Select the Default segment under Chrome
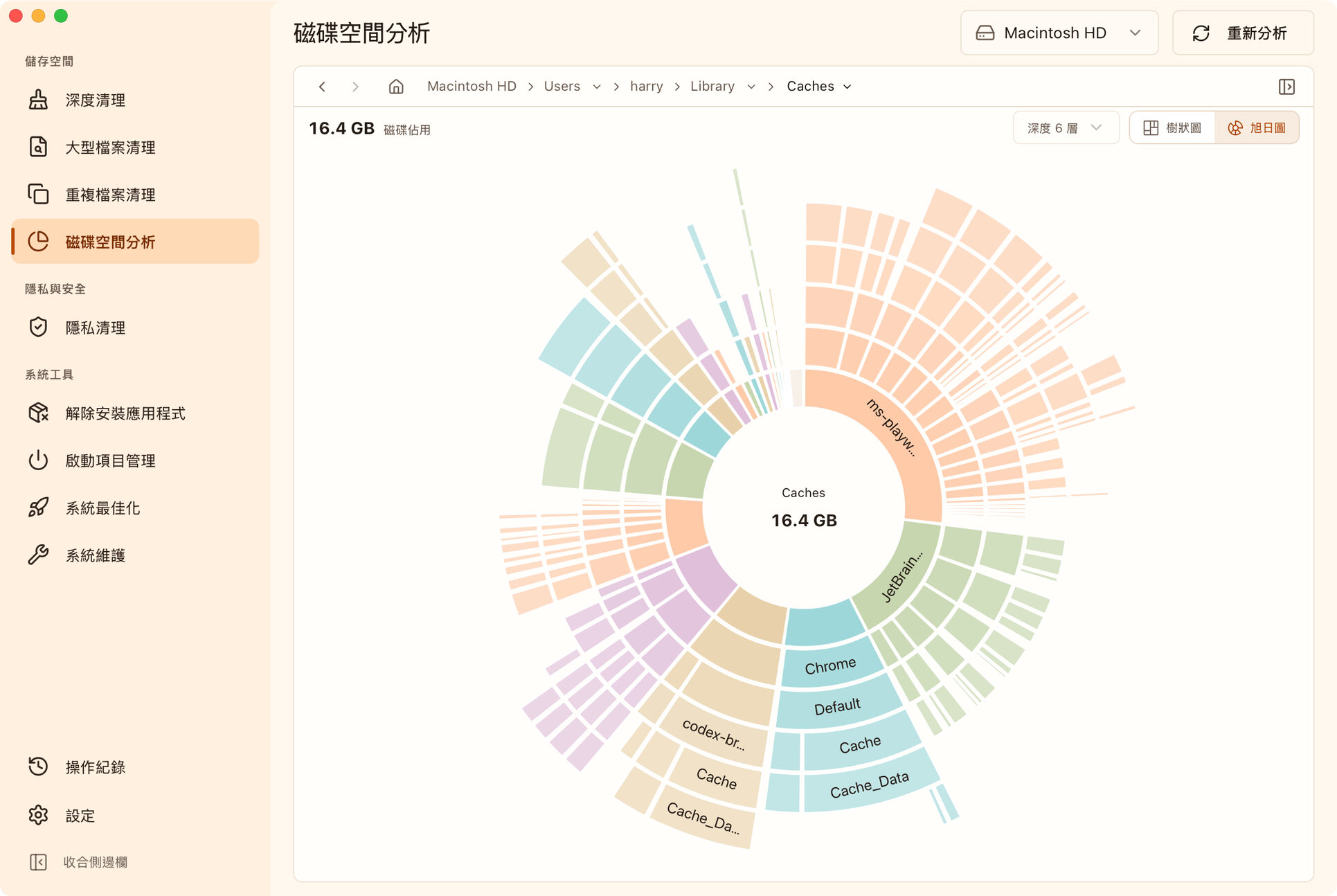 (x=837, y=707)
